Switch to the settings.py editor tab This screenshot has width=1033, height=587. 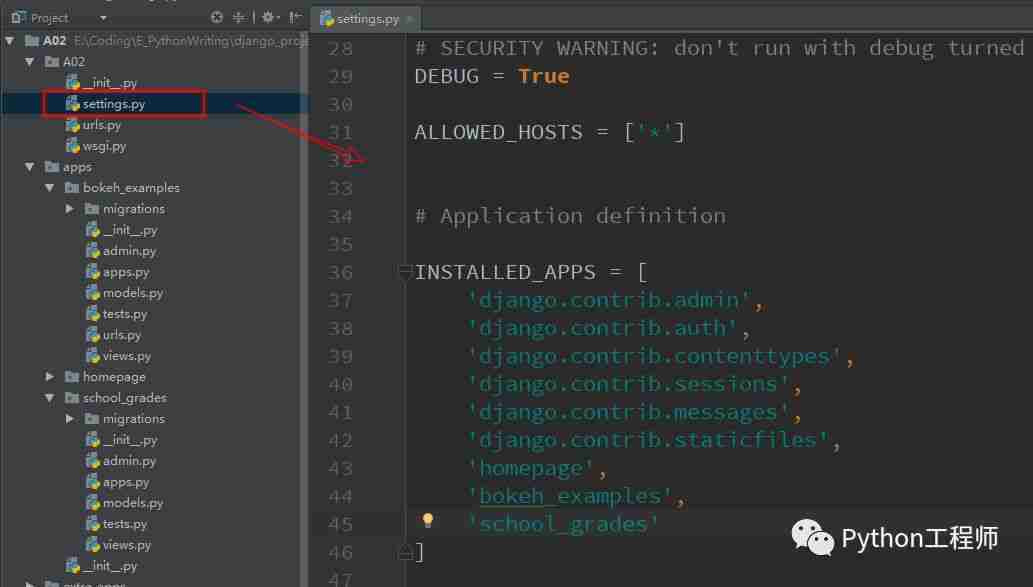(366, 18)
